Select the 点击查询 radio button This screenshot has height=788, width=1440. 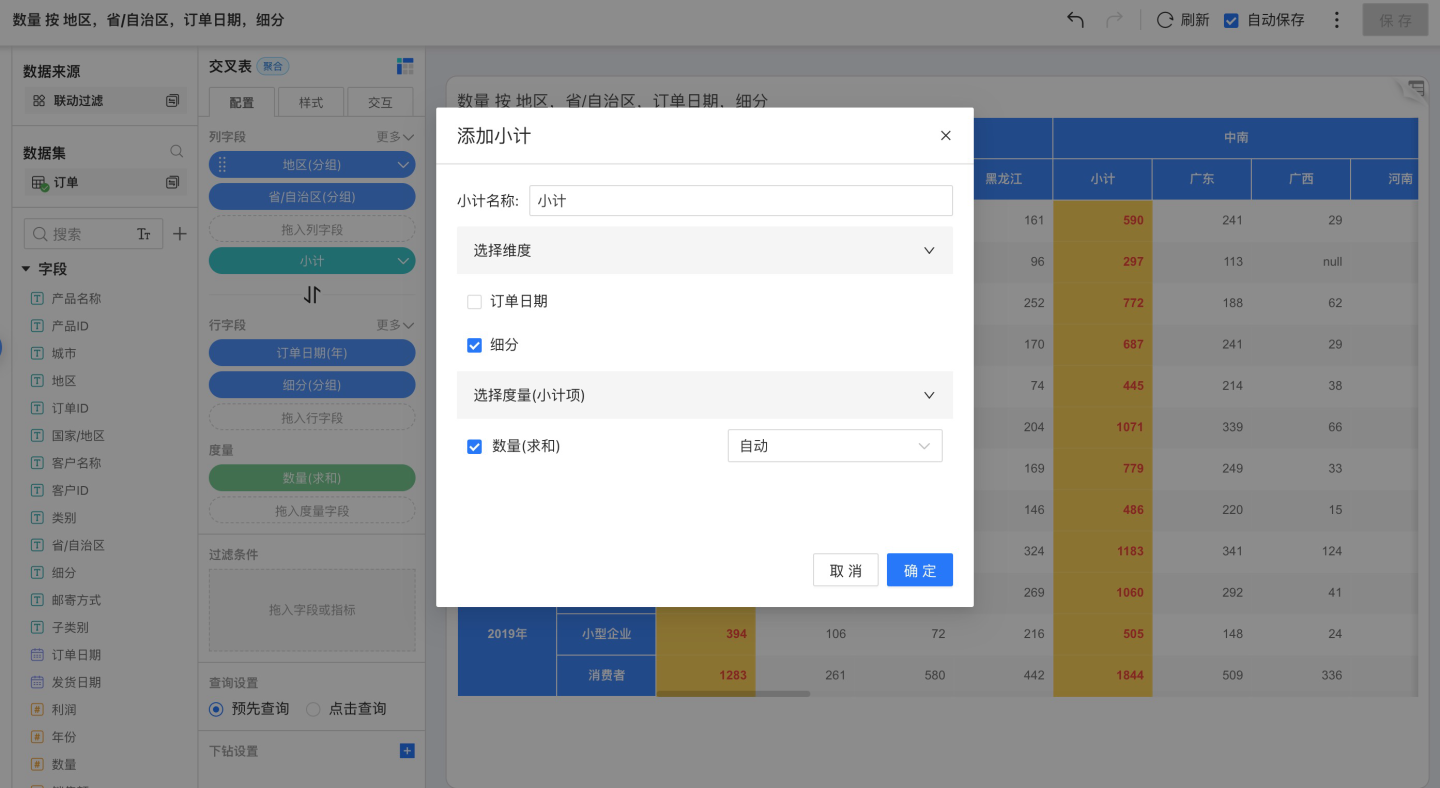coord(313,709)
